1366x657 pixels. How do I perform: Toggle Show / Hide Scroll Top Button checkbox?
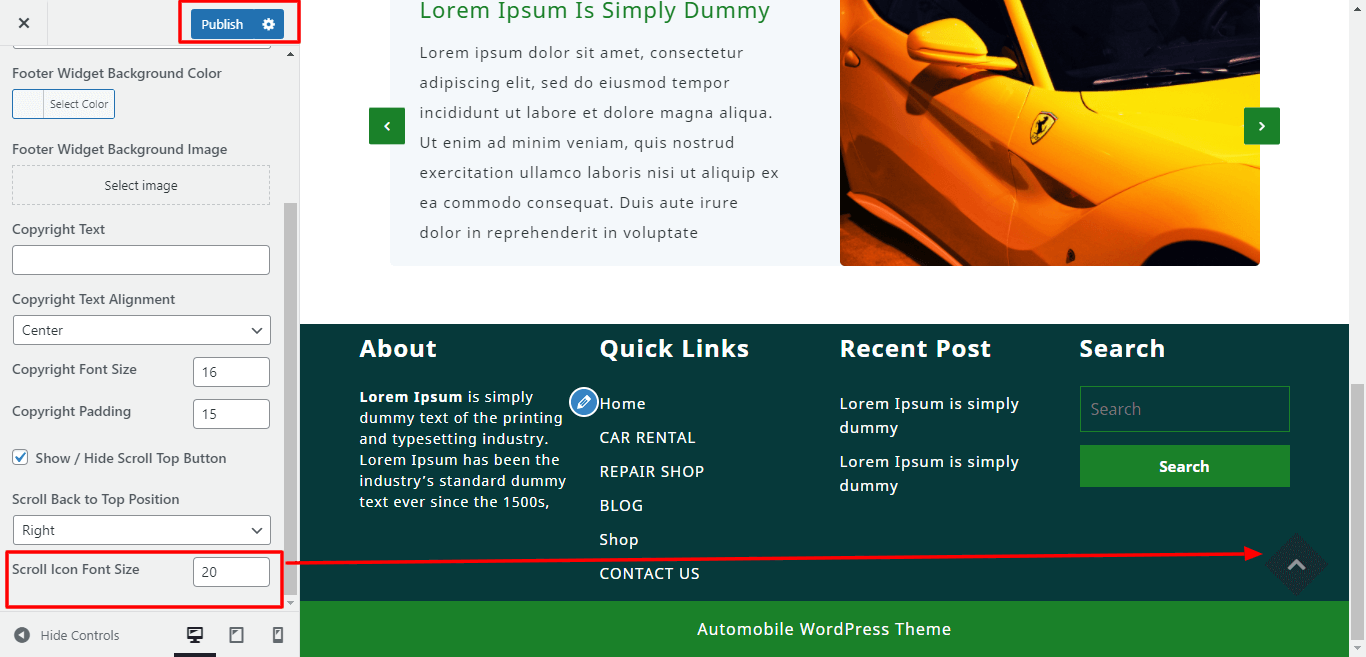click(20, 457)
